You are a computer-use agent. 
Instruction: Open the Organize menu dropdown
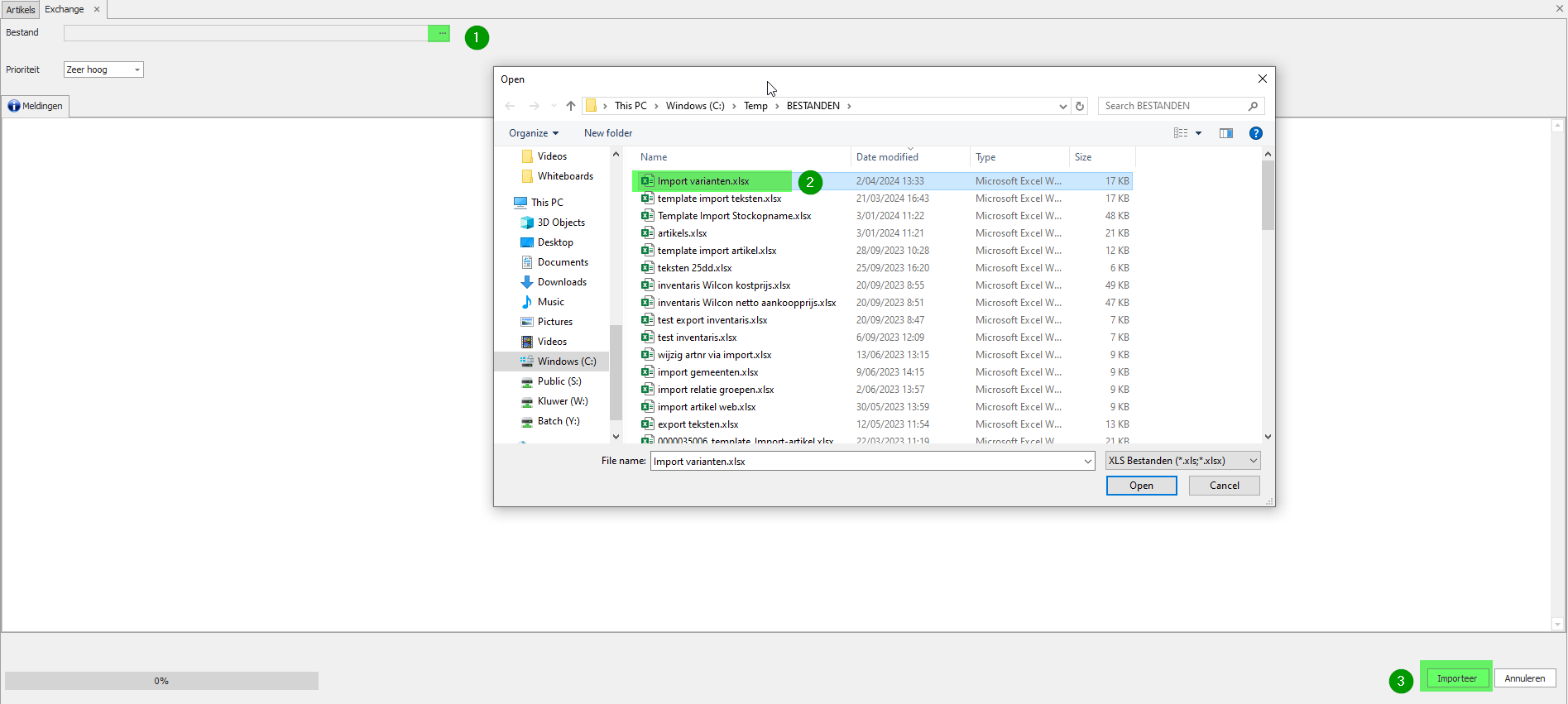534,133
